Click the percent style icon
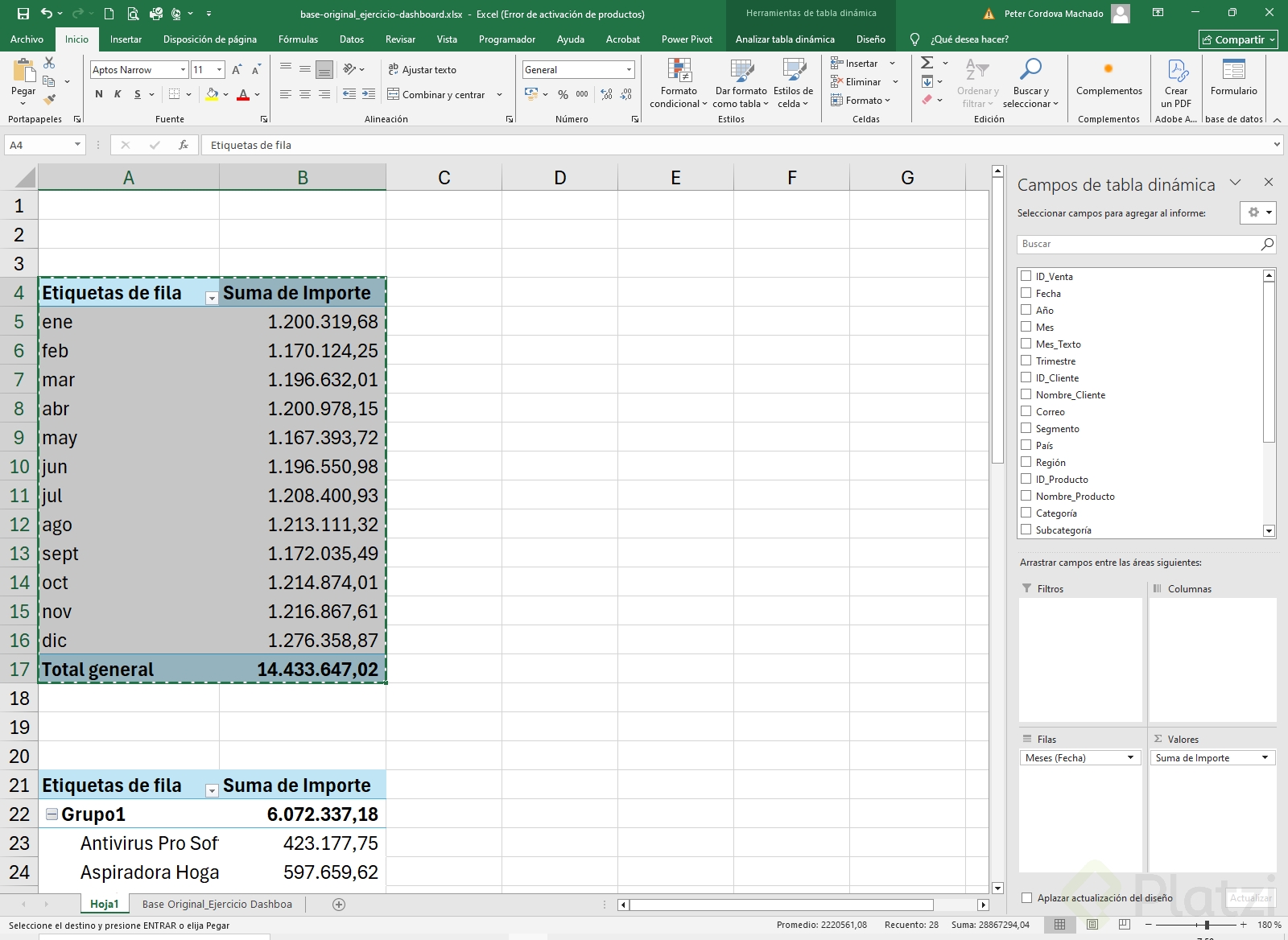This screenshot has width=1288, height=940. pyautogui.click(x=563, y=94)
